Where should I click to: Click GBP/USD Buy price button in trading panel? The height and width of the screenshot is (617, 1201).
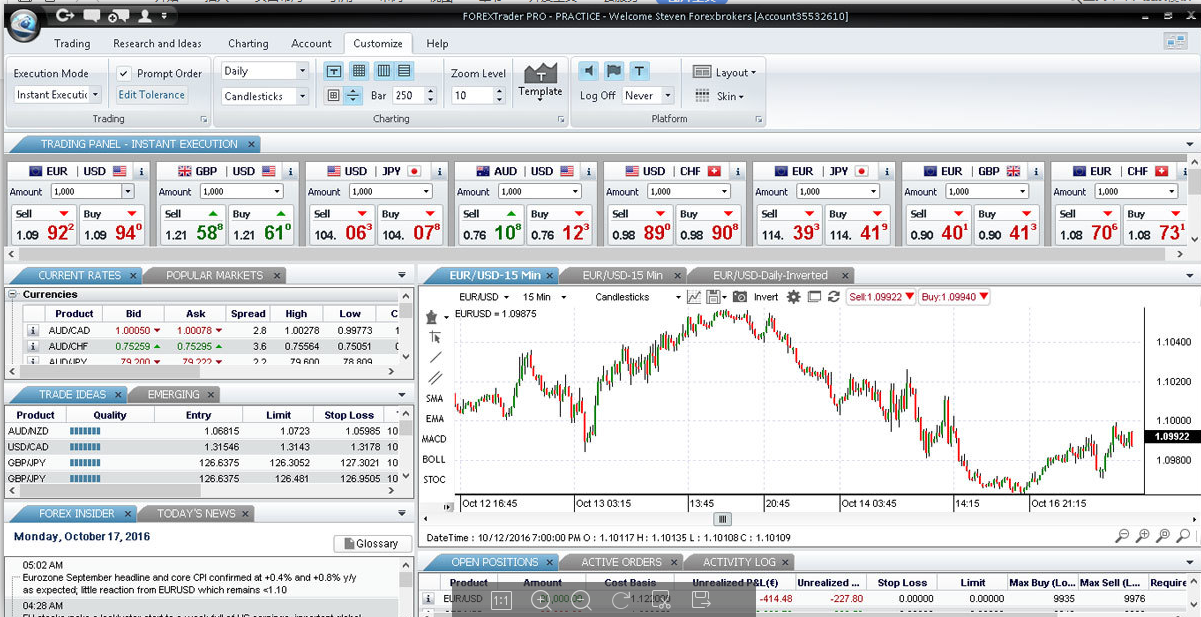point(260,226)
